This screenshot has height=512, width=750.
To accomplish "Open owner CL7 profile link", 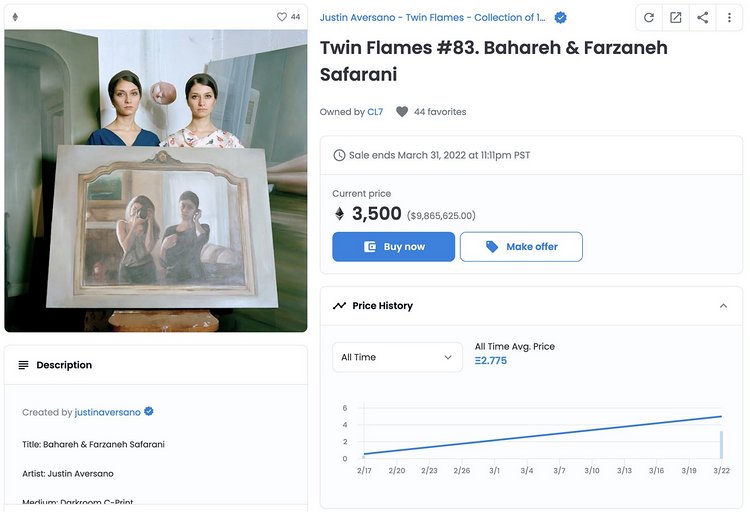I will click(375, 111).
